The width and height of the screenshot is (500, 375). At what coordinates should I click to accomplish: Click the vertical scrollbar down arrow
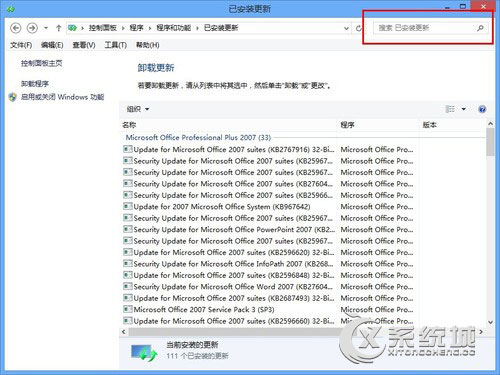point(490,322)
